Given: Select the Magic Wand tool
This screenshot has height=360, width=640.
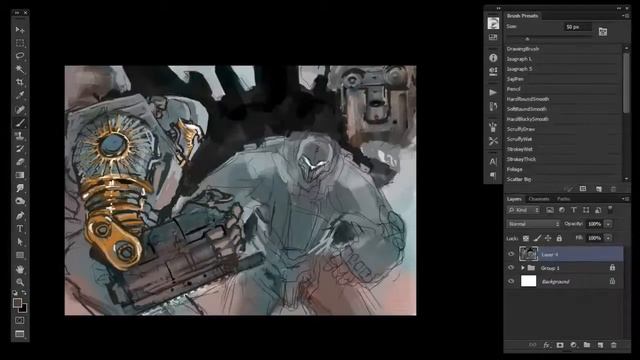Looking at the screenshot, I should (x=20, y=69).
